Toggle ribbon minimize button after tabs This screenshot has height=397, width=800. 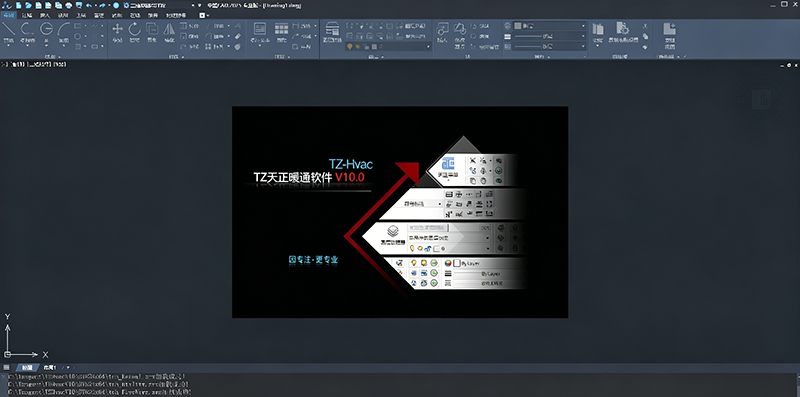(202, 15)
